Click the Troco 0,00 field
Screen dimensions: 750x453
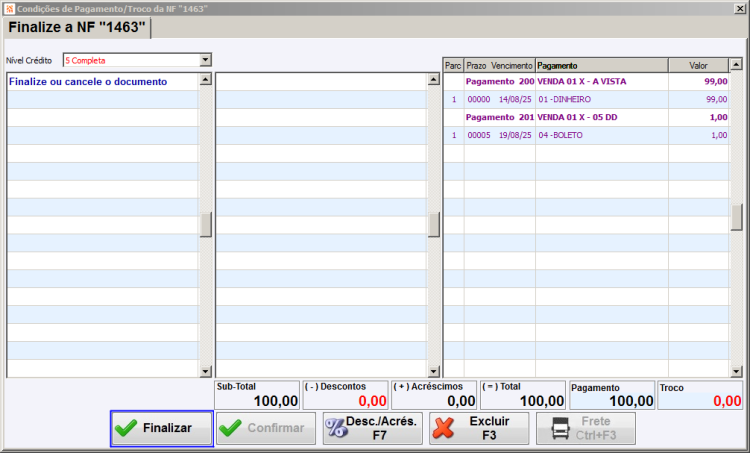click(700, 395)
